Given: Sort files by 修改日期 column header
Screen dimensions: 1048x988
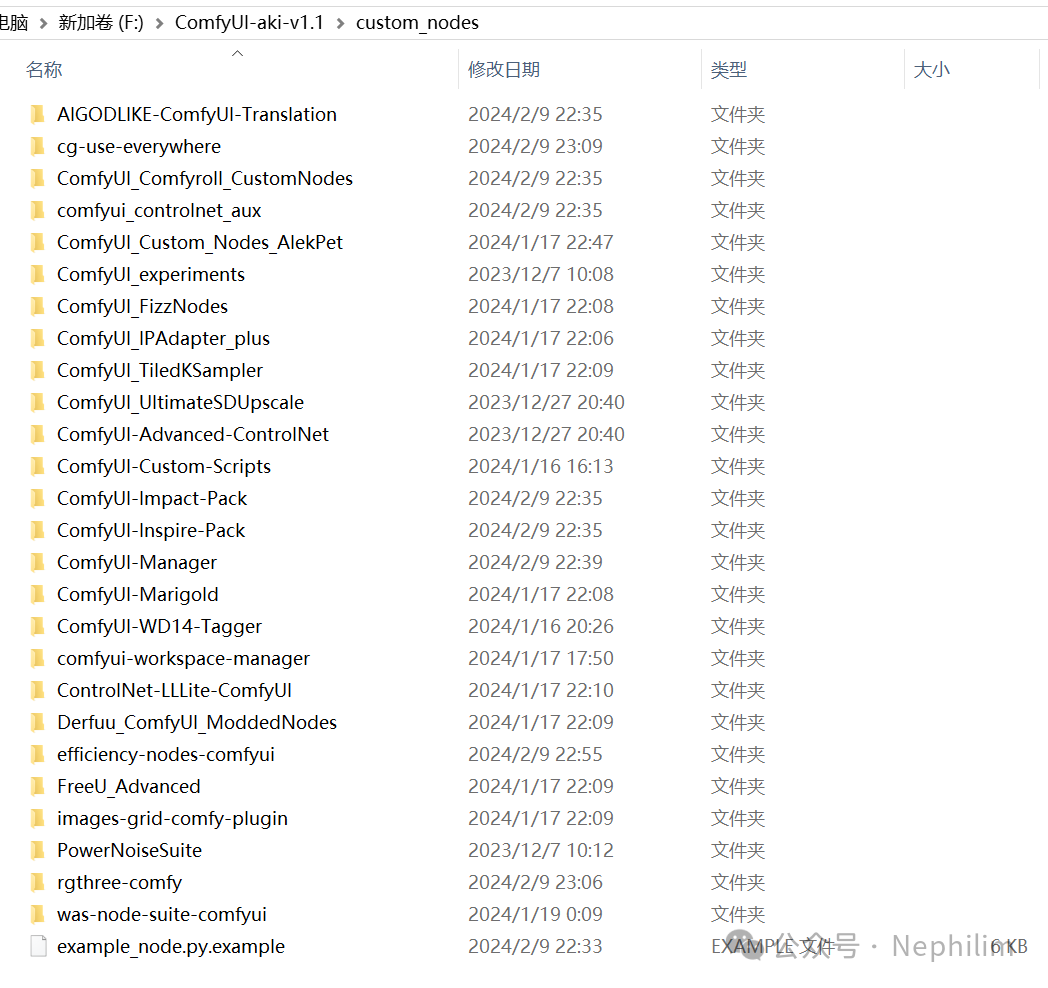Looking at the screenshot, I should pyautogui.click(x=504, y=70).
